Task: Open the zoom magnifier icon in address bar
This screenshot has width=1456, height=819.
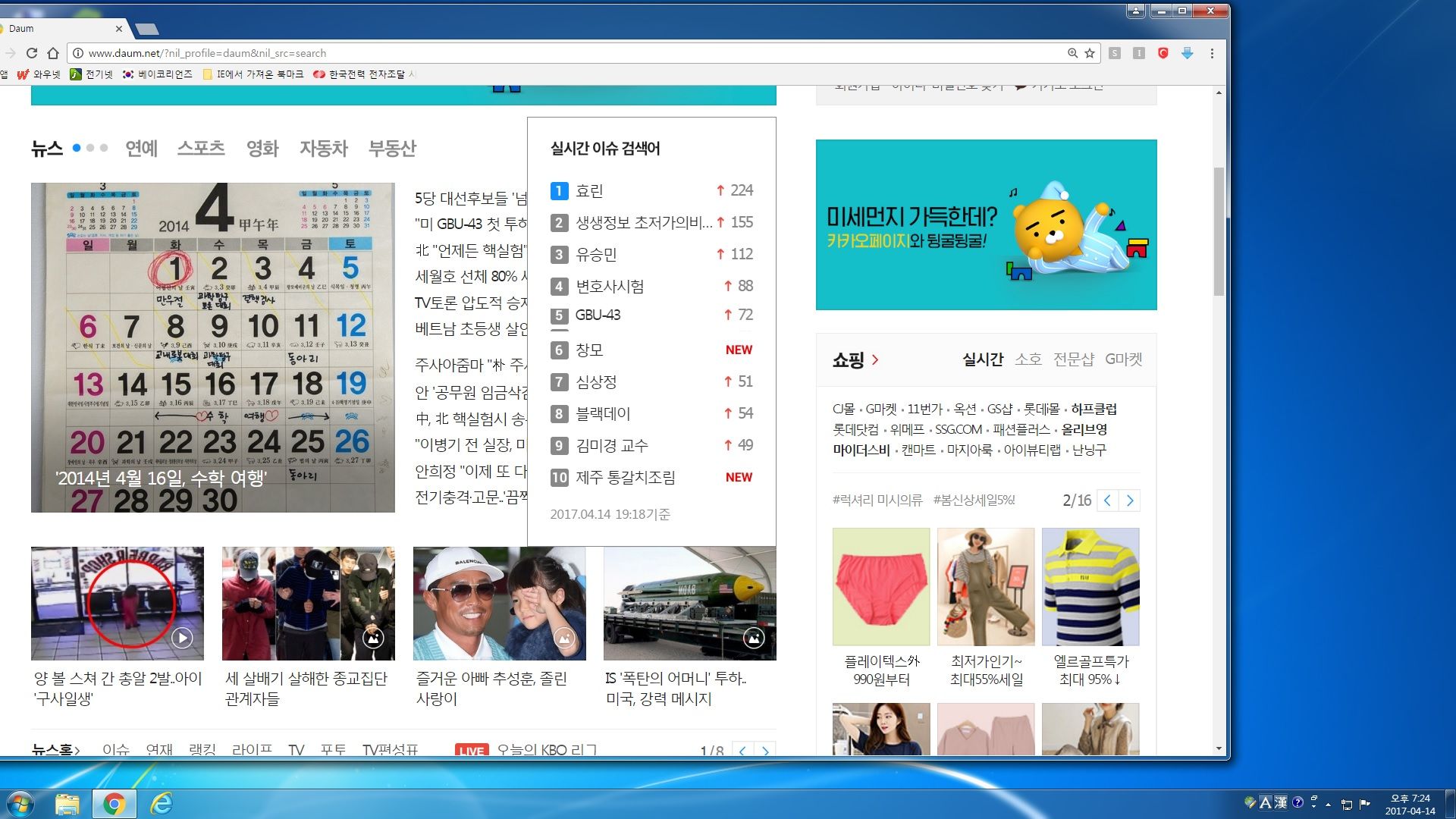Action: [1072, 53]
